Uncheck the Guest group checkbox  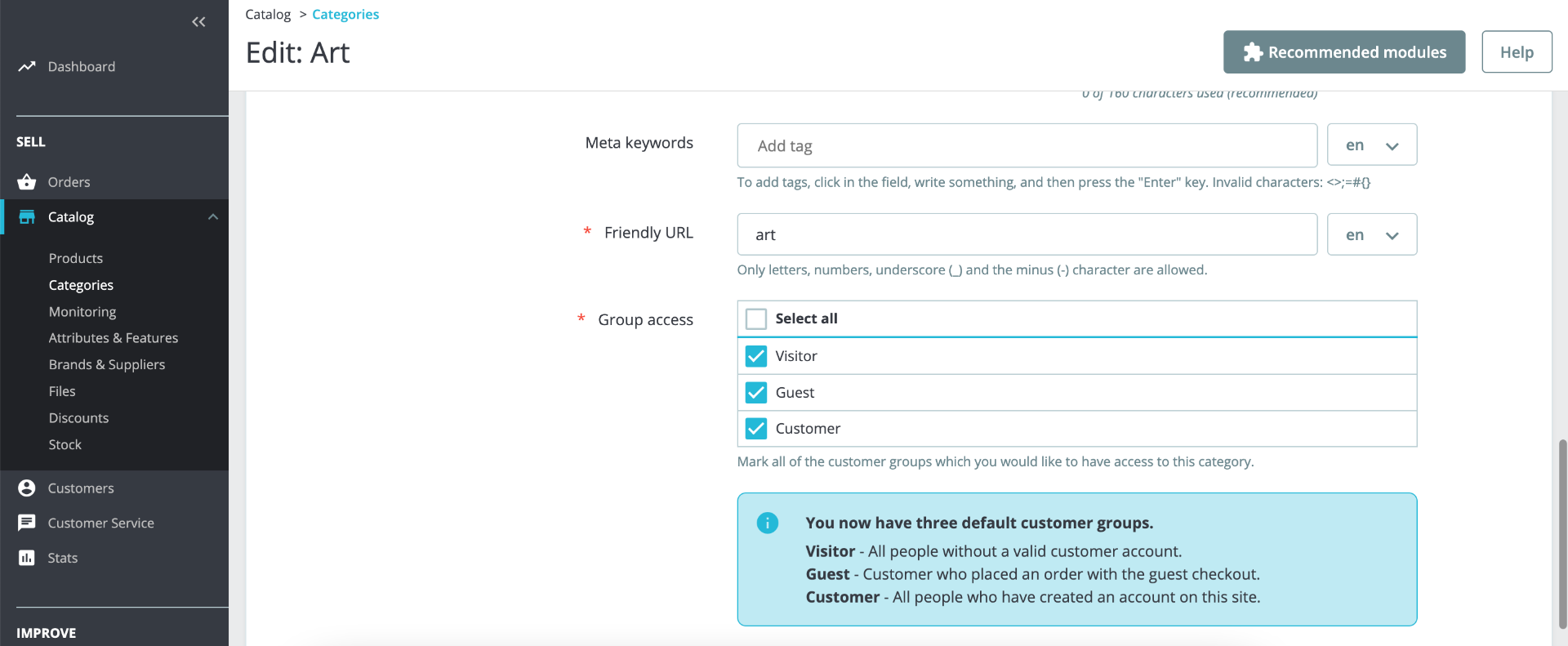(x=756, y=393)
